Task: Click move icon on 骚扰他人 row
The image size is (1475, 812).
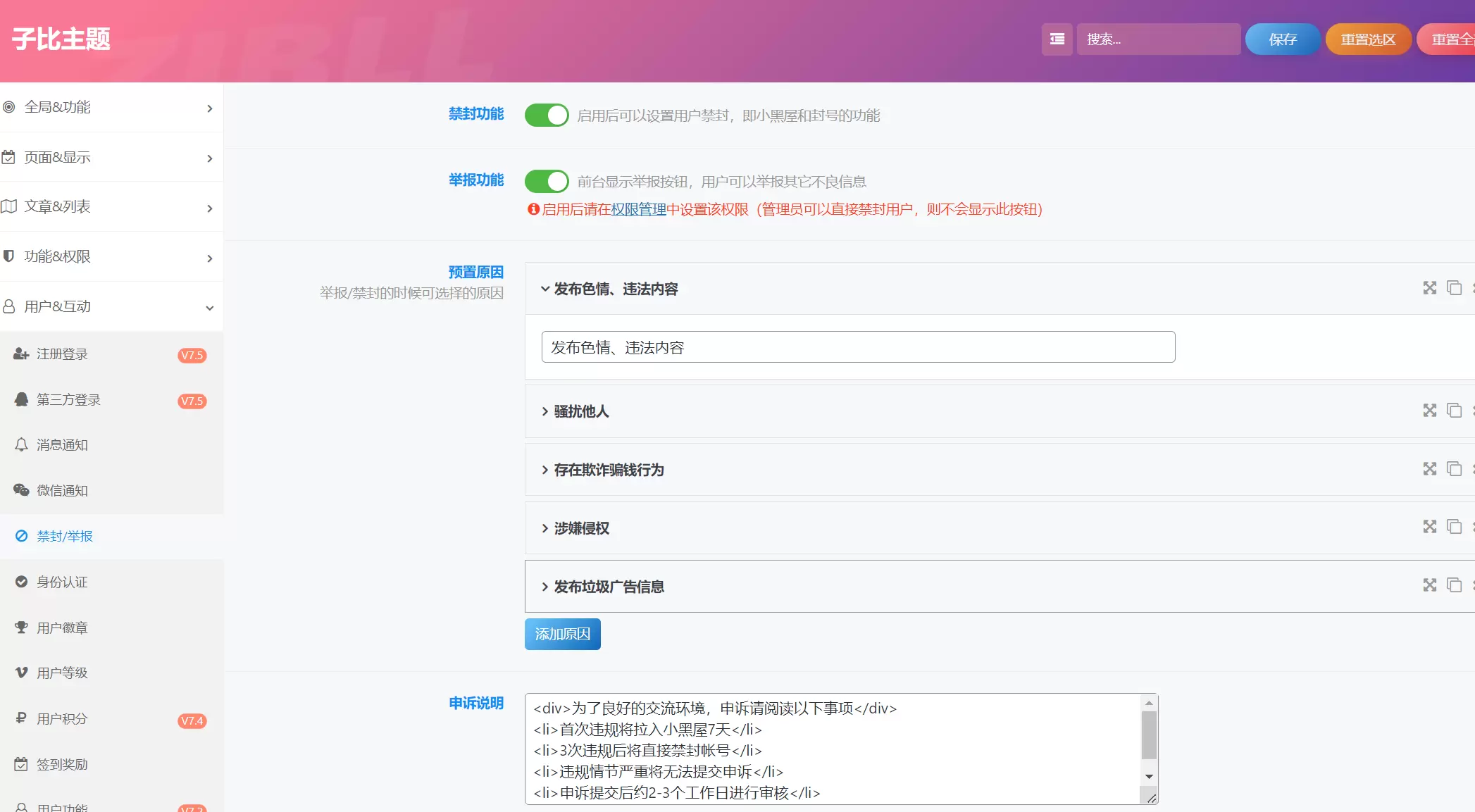Action: 1429,411
